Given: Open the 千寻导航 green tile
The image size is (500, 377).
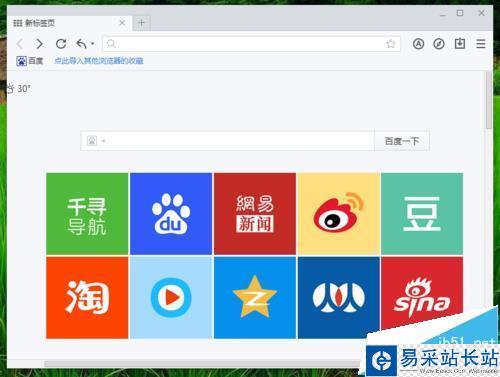Looking at the screenshot, I should pyautogui.click(x=87, y=214).
